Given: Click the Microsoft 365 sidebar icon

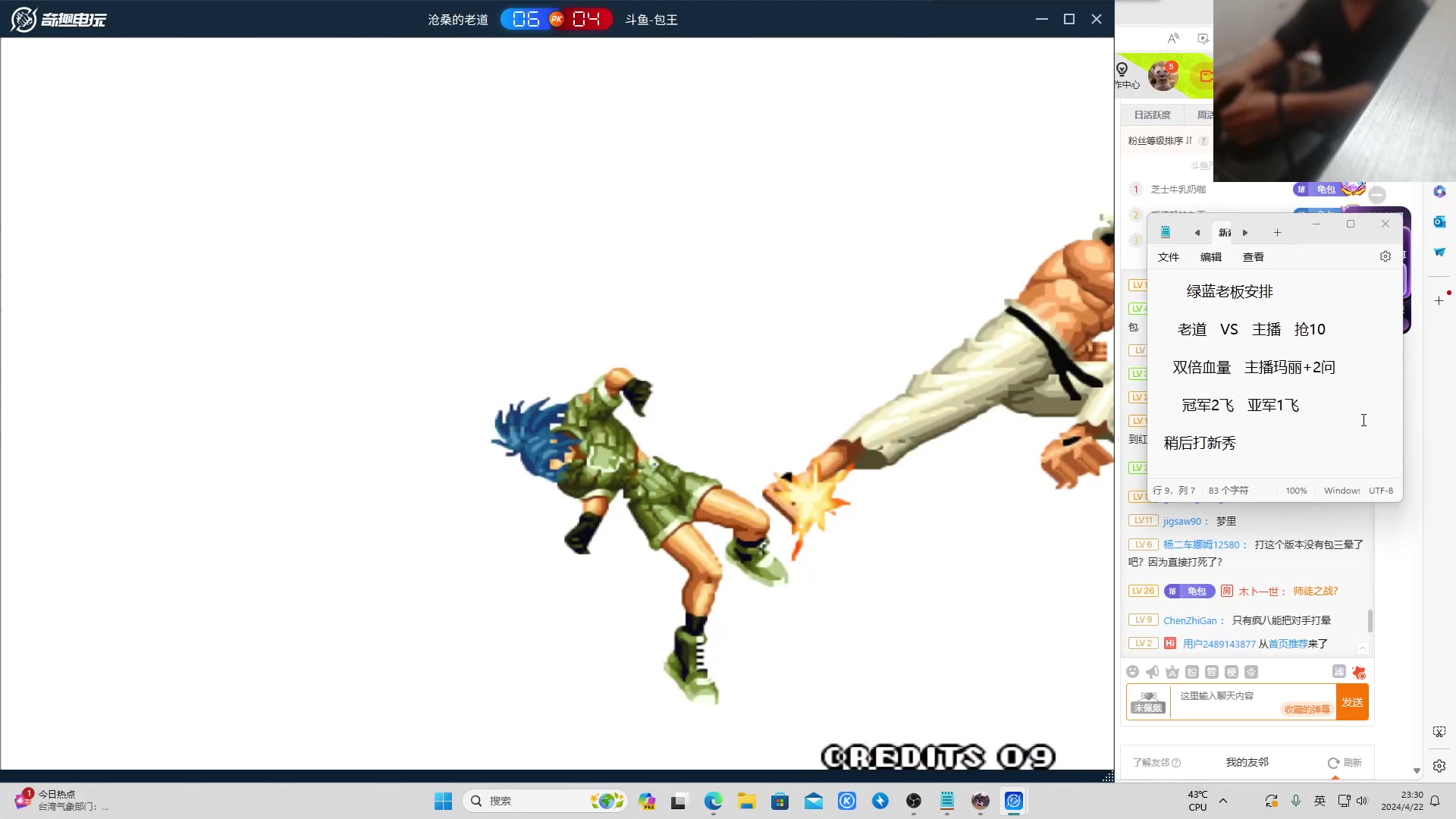Looking at the screenshot, I should [x=1439, y=191].
